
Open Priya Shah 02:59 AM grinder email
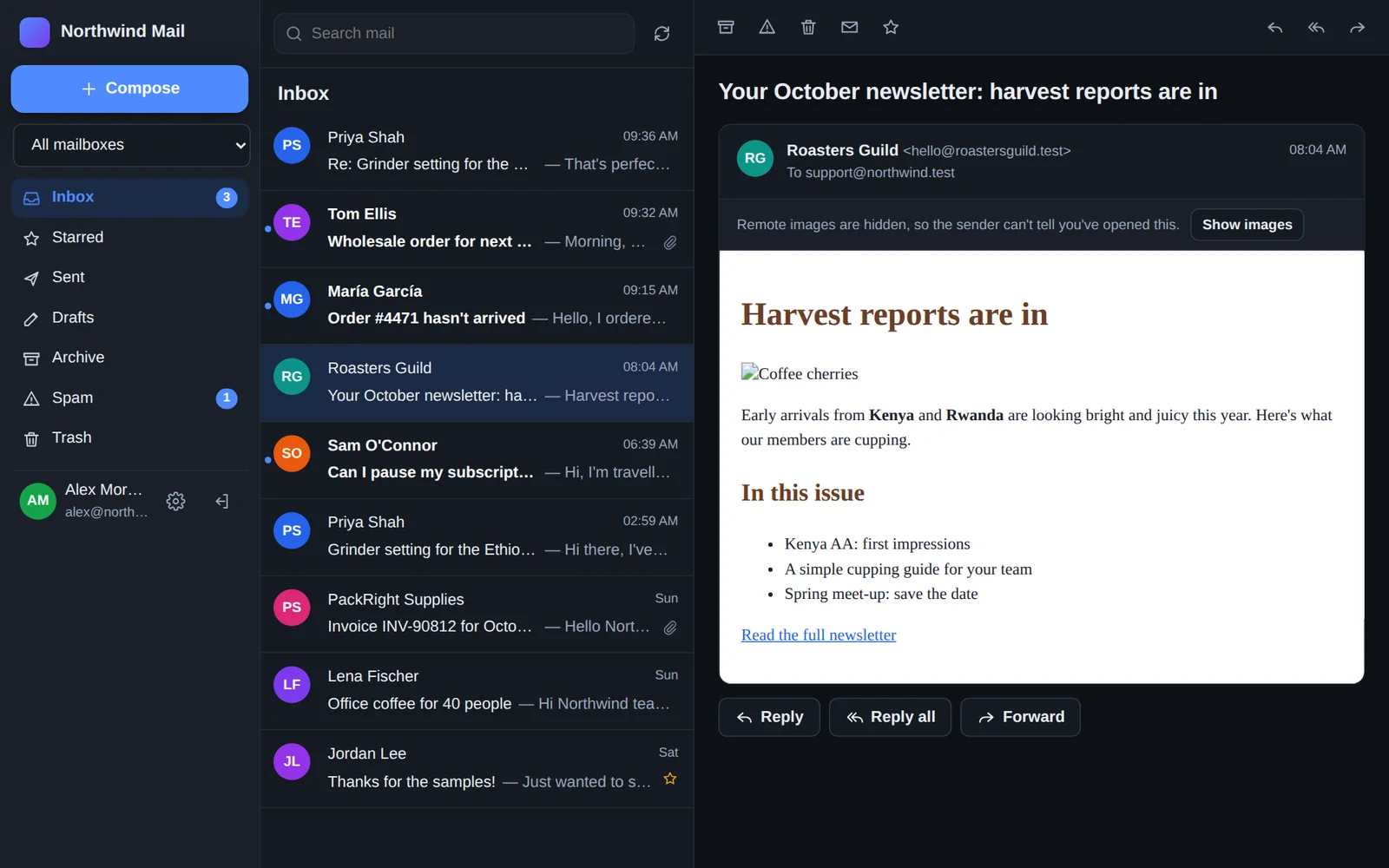477,536
